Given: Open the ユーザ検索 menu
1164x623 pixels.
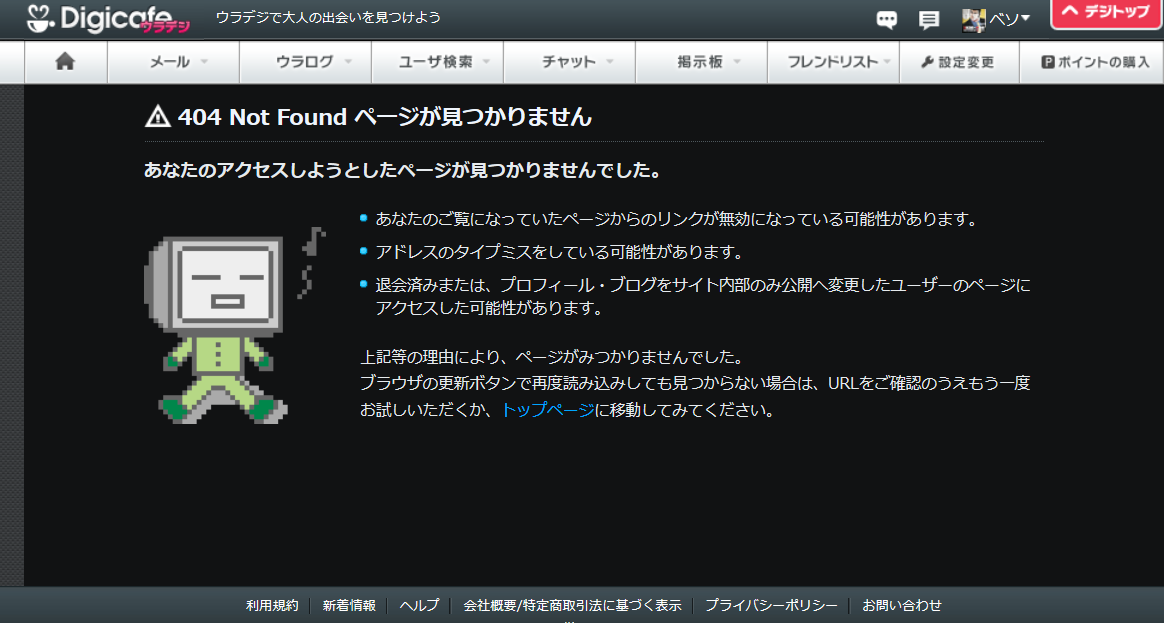Looking at the screenshot, I should coord(436,62).
